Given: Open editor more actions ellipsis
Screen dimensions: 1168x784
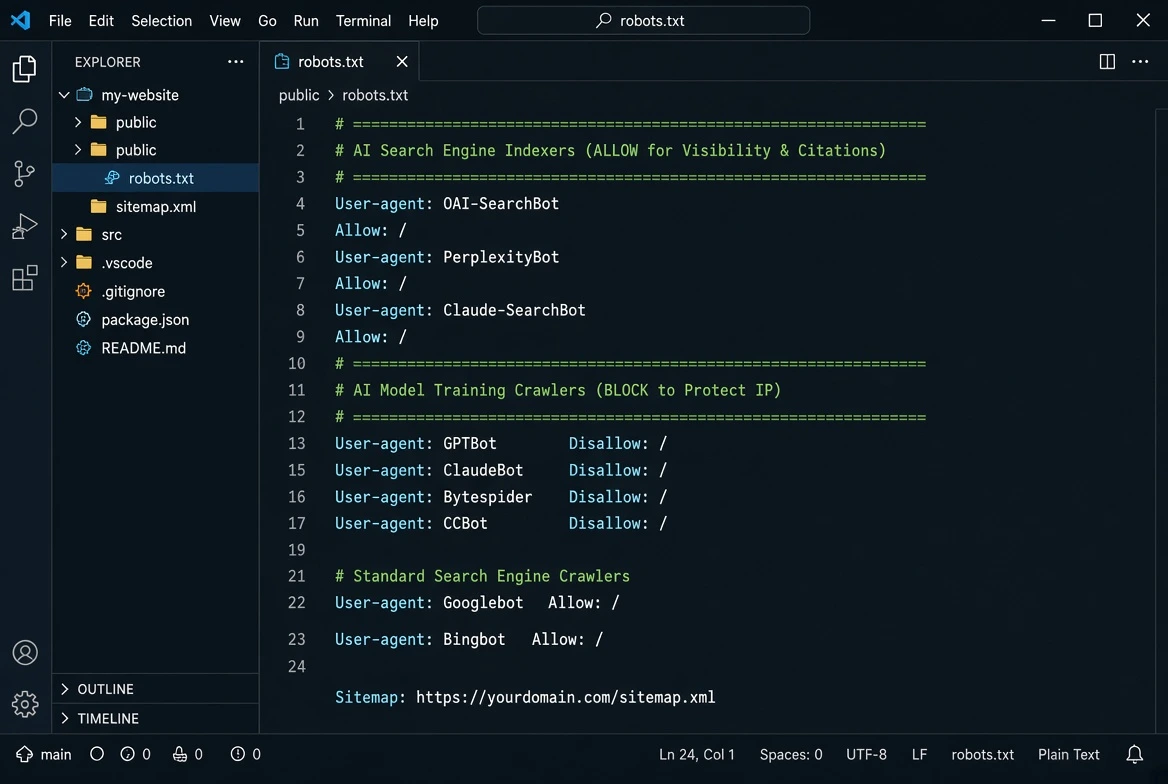Looking at the screenshot, I should 1140,62.
